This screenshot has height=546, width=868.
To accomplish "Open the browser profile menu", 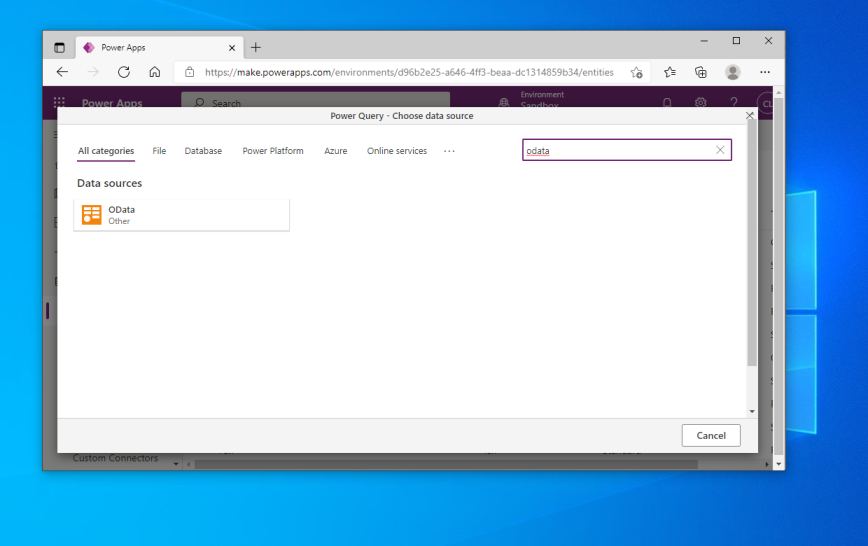I will tap(732, 72).
